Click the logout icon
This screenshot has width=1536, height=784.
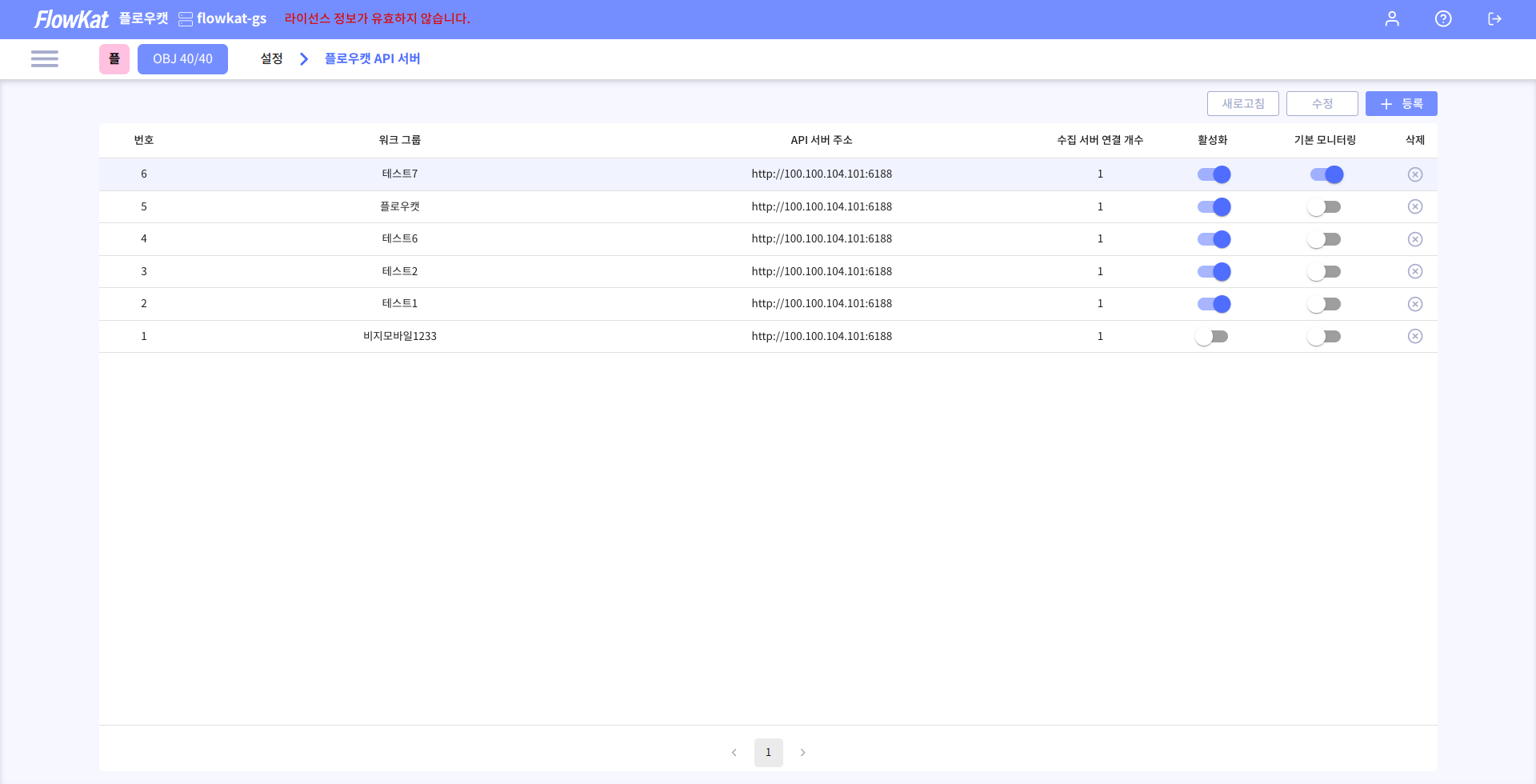click(x=1494, y=19)
